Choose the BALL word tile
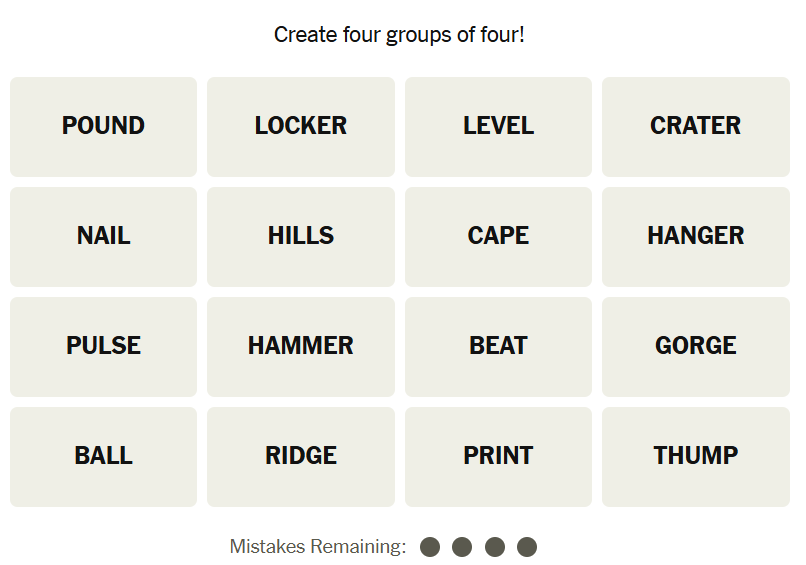806x565 pixels. 103,456
